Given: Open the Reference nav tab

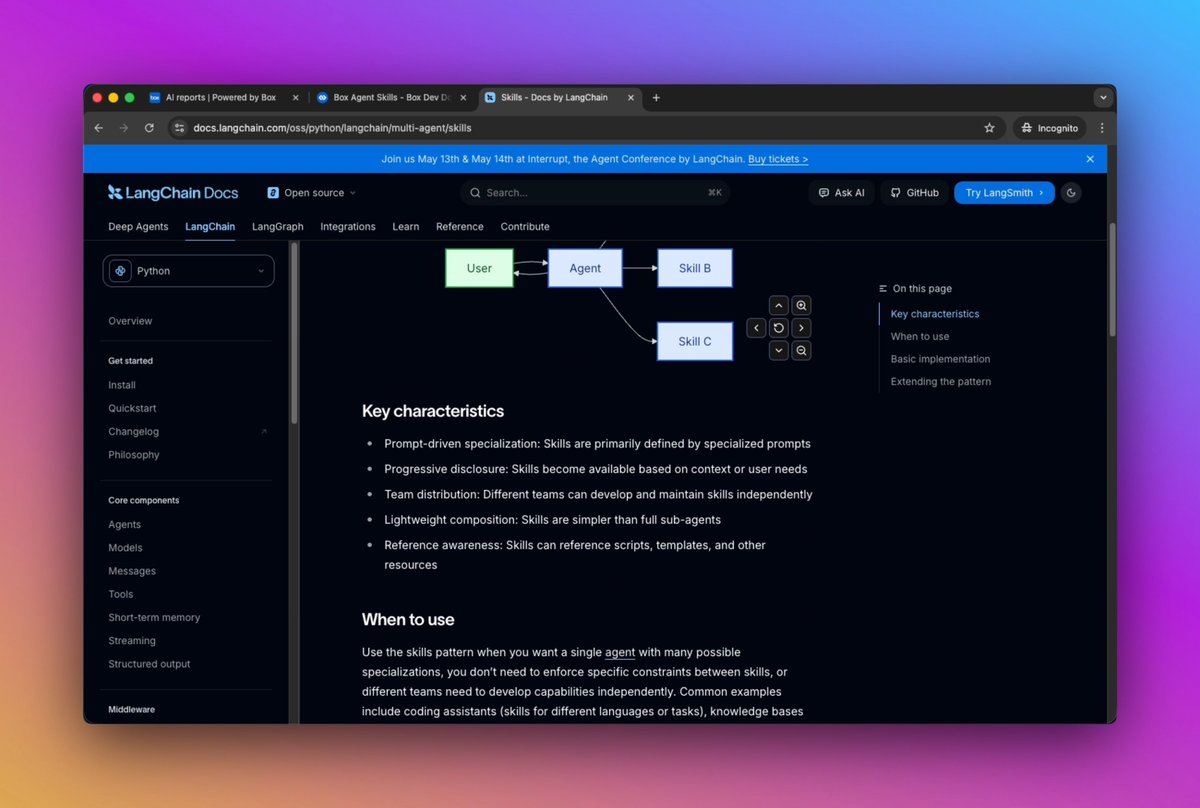Looking at the screenshot, I should click(460, 227).
